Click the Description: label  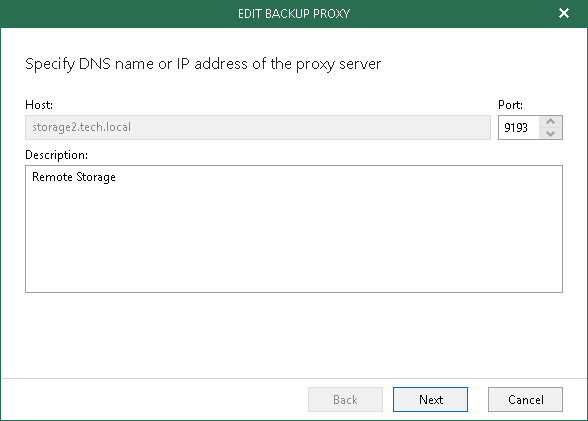(57, 155)
